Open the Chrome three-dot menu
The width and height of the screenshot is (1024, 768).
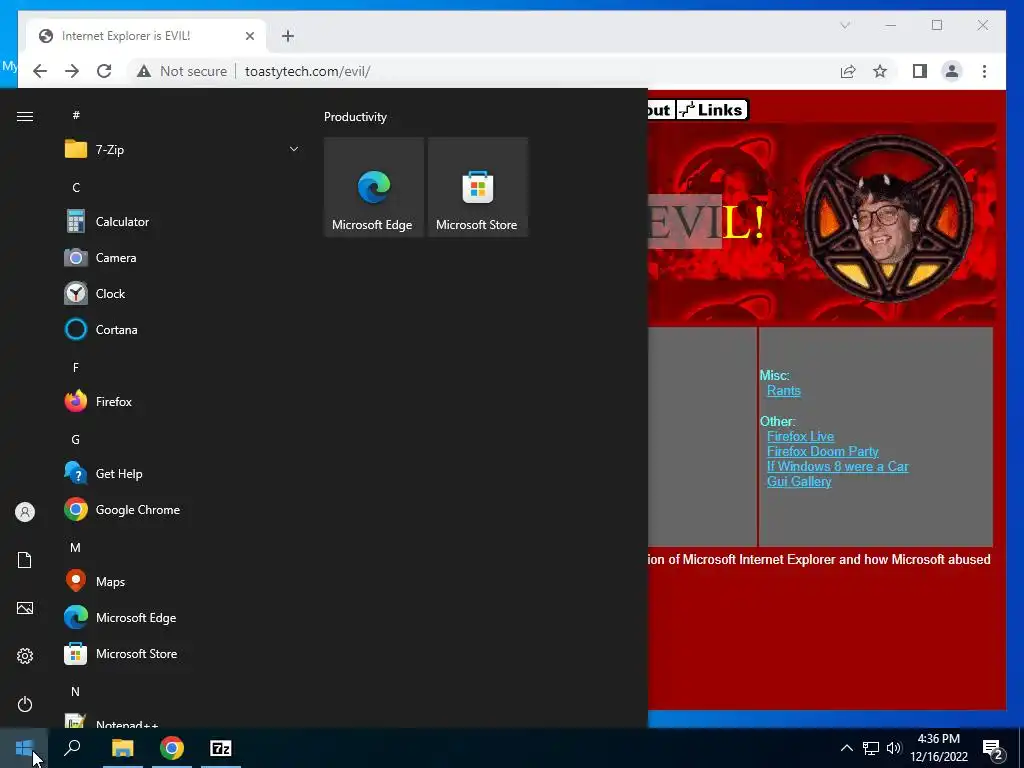(984, 71)
